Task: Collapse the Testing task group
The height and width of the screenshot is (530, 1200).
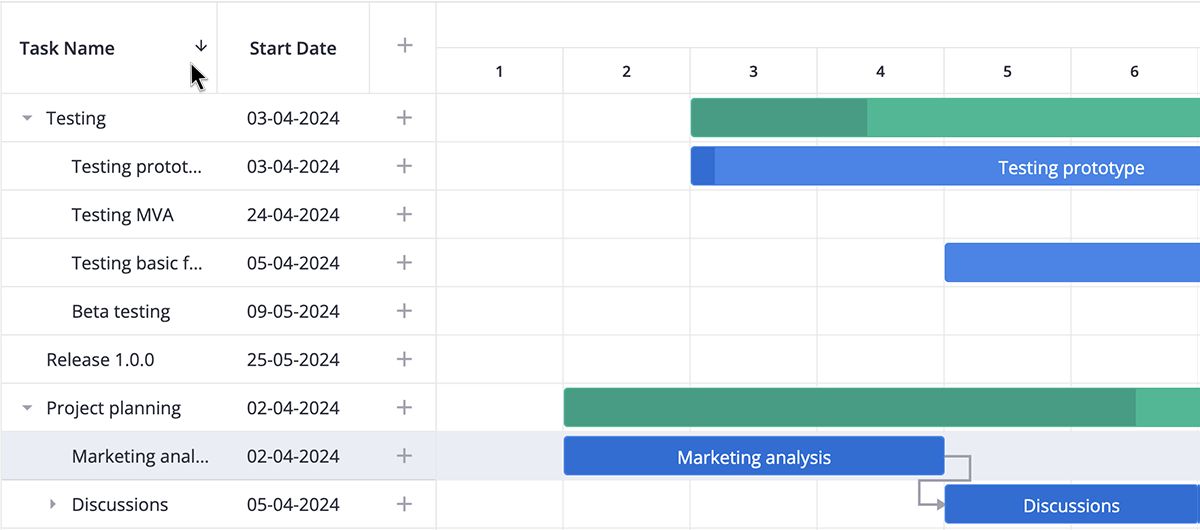Action: 27,118
